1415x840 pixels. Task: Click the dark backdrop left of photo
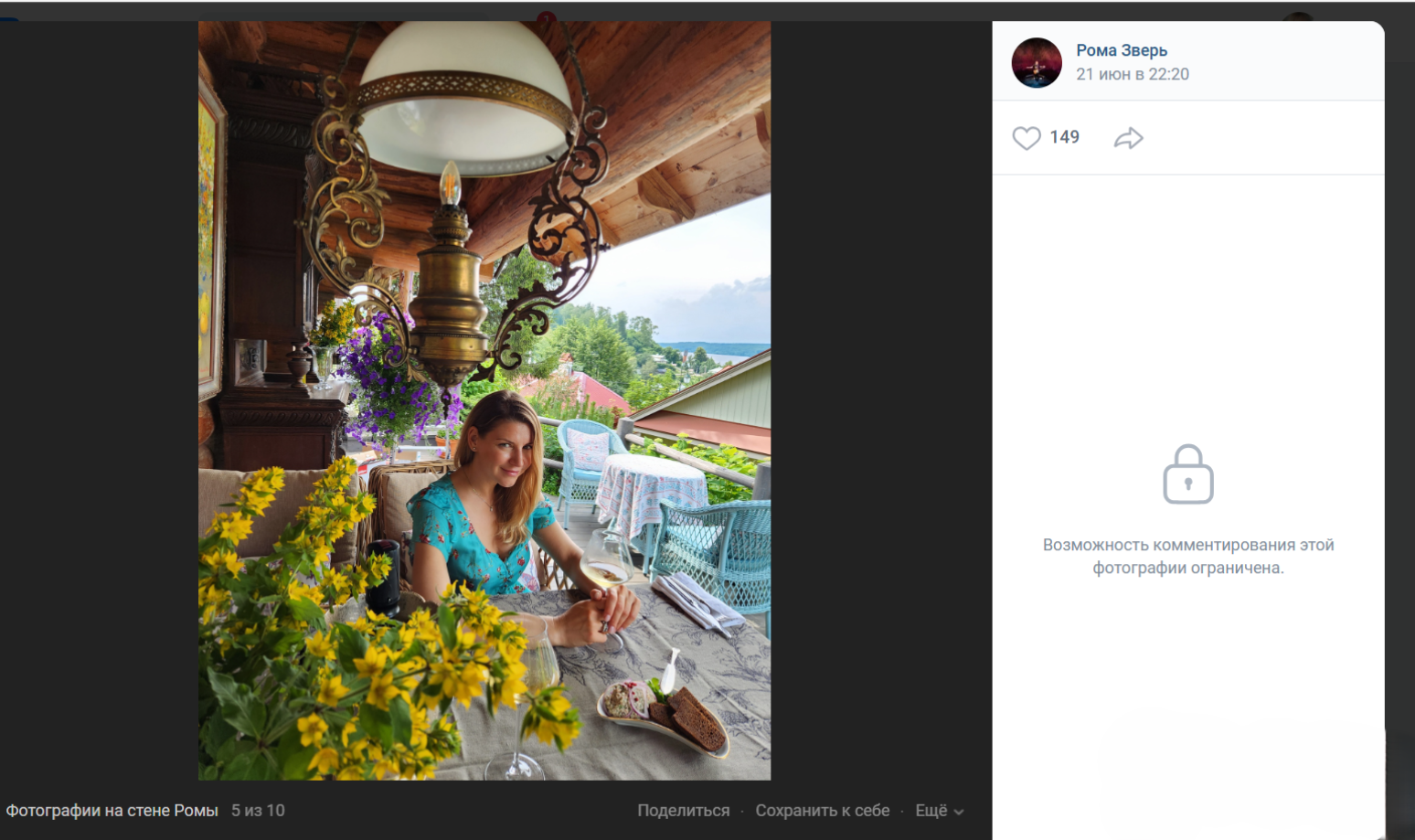(x=99, y=411)
